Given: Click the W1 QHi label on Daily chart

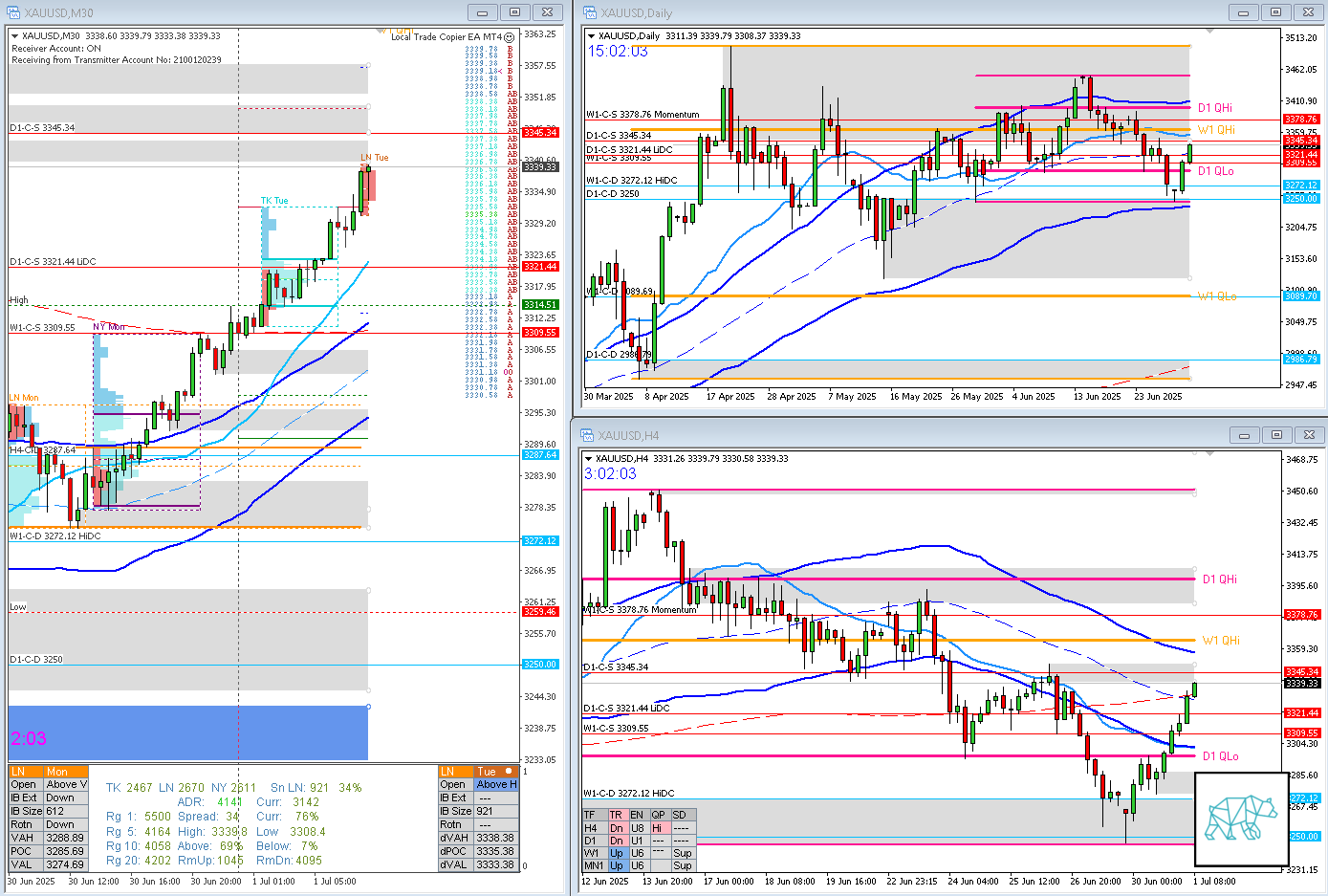Looking at the screenshot, I should [x=1216, y=130].
